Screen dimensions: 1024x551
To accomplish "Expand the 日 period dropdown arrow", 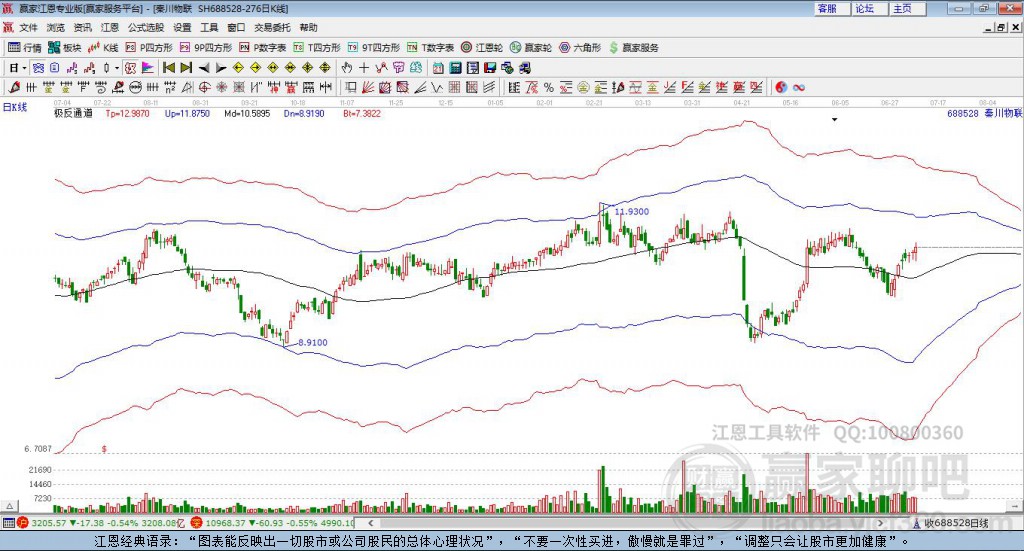I will [24, 68].
